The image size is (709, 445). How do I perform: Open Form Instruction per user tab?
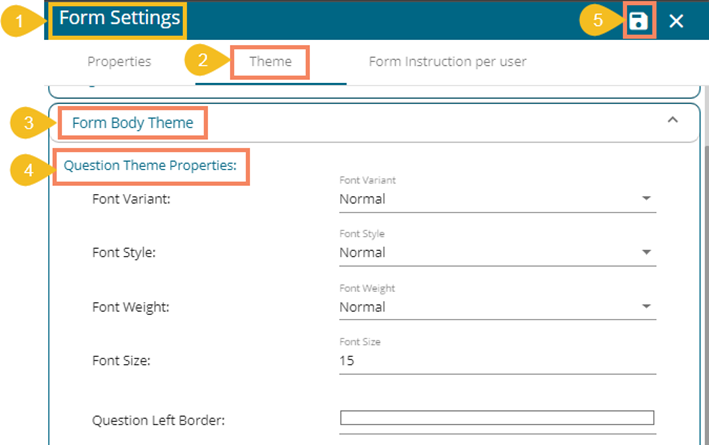(447, 62)
